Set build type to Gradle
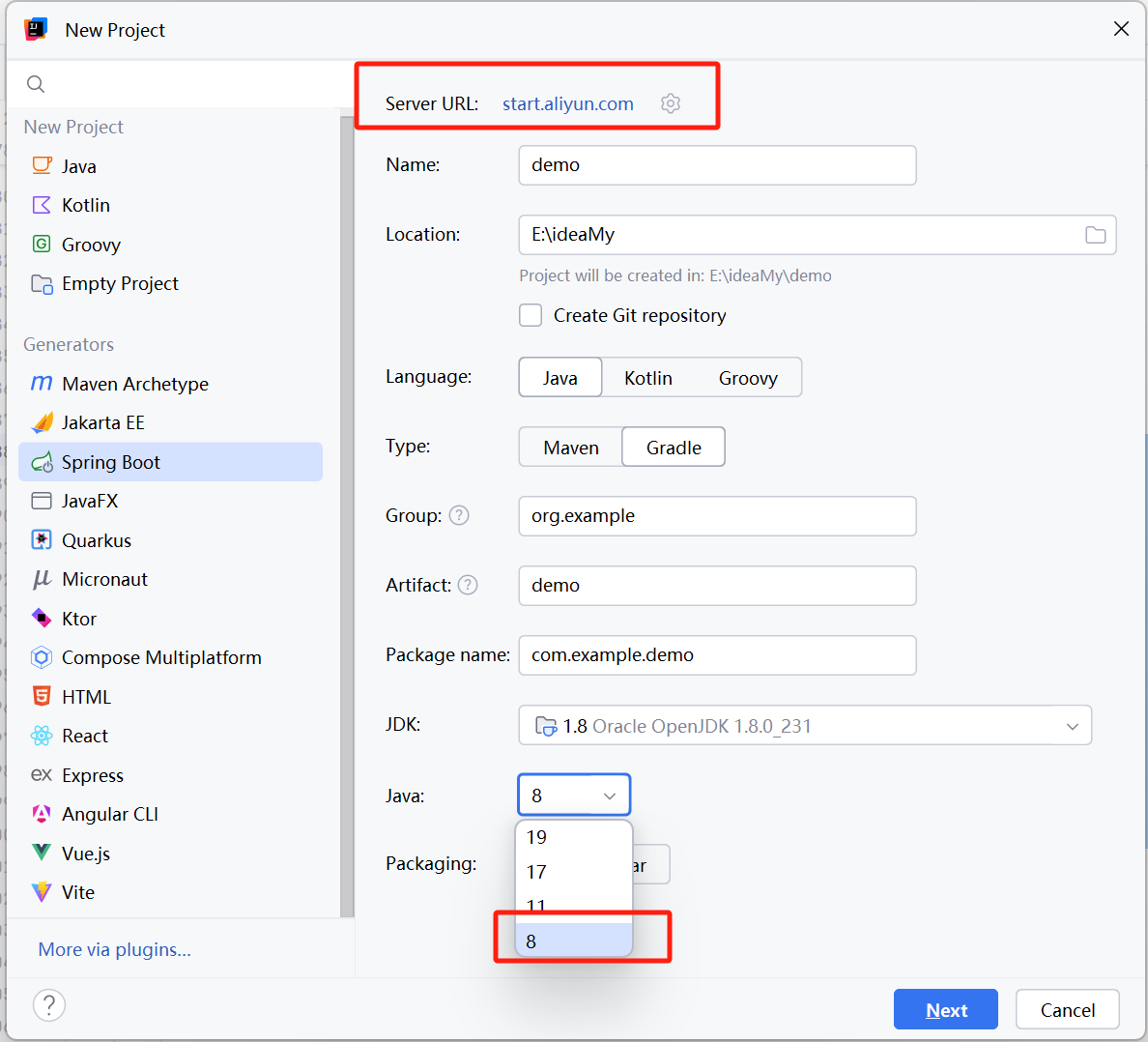 tap(674, 448)
